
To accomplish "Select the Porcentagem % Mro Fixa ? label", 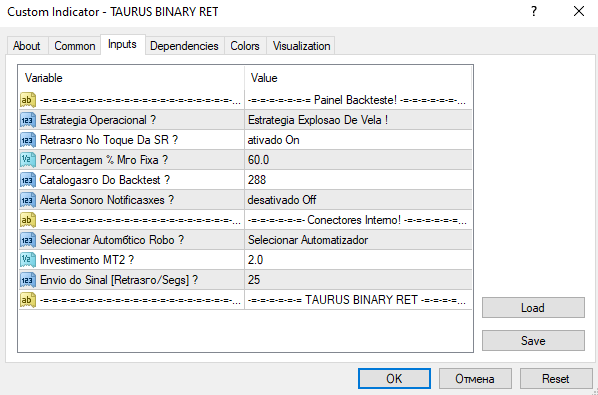I will 104,160.
